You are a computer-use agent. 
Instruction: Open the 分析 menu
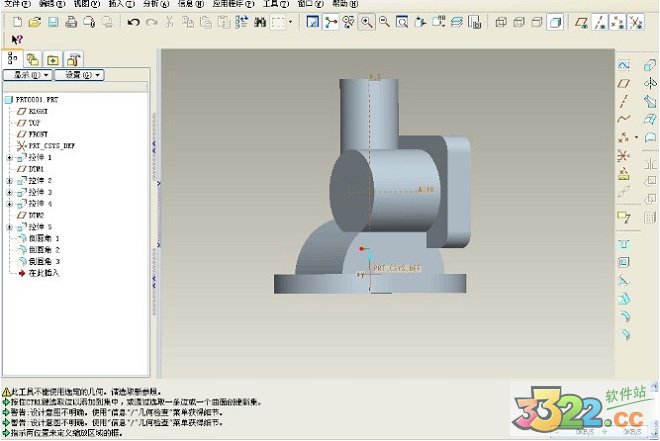156,4
